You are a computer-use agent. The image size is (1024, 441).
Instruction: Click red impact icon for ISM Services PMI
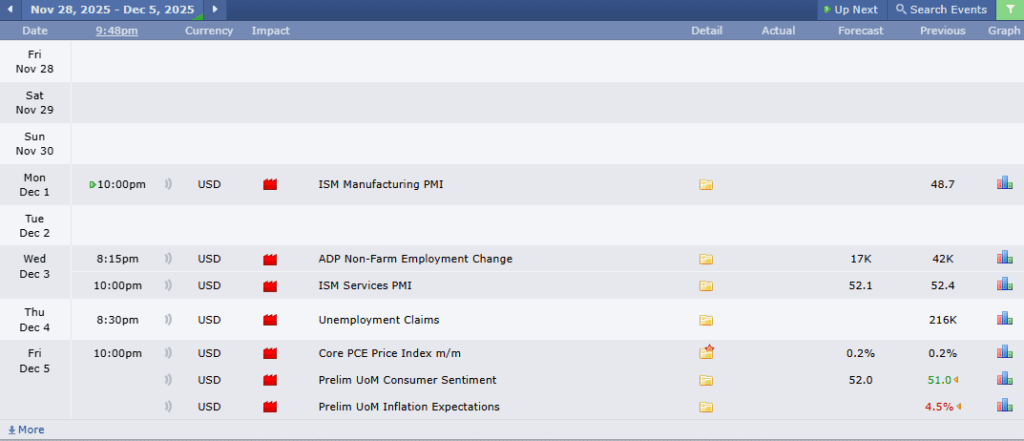[269, 286]
